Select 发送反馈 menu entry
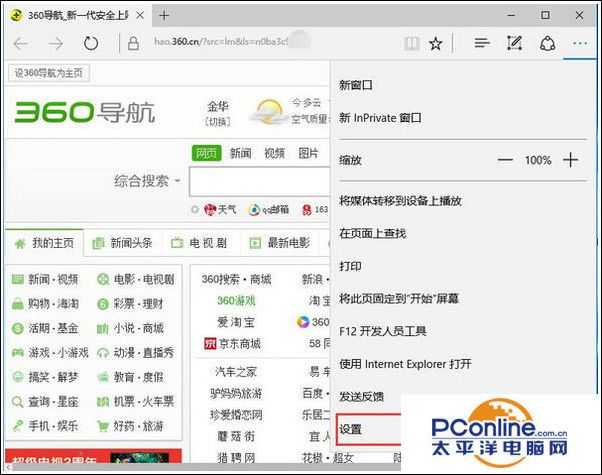 tap(361, 396)
